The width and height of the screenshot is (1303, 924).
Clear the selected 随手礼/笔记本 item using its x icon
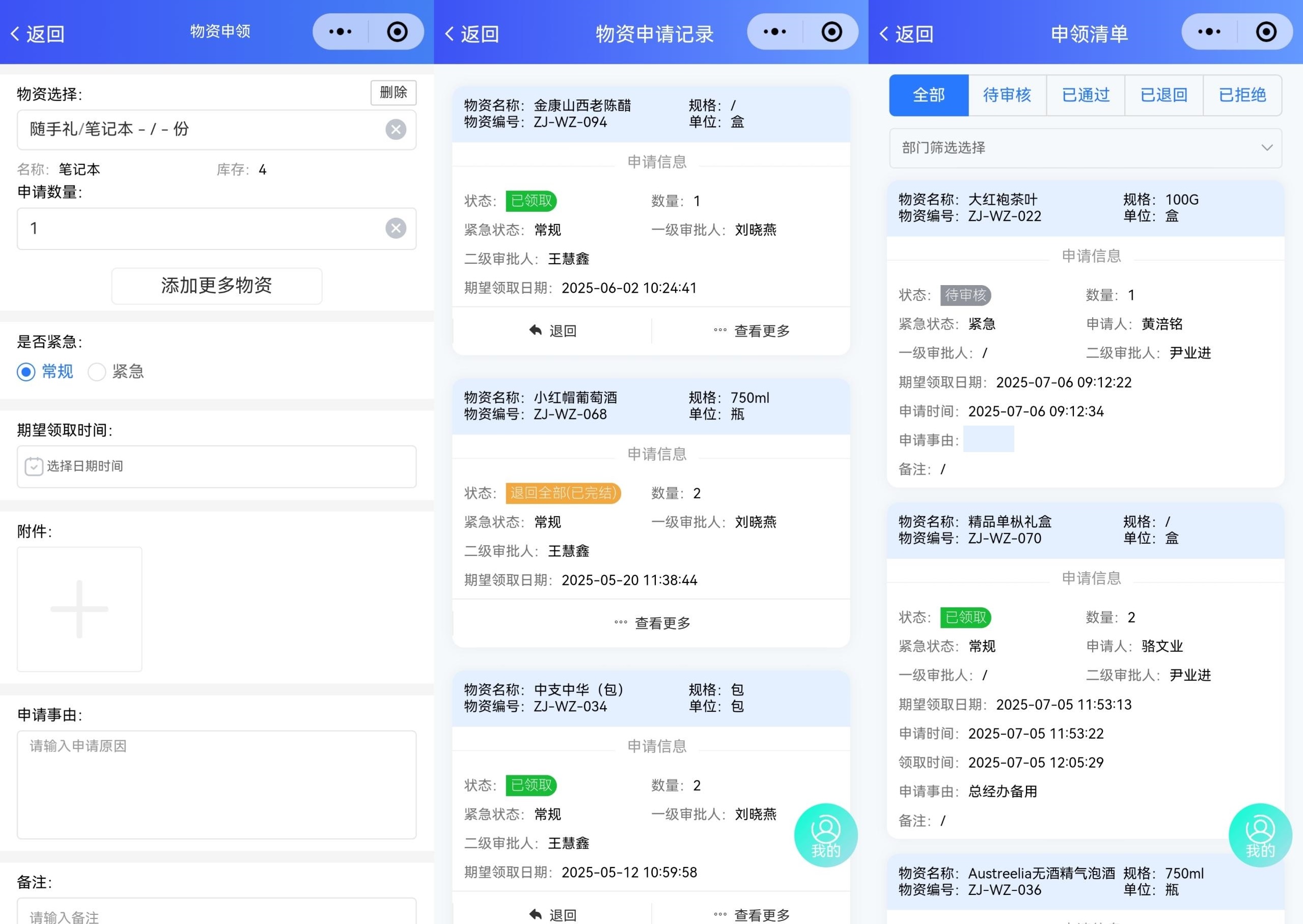[396, 129]
